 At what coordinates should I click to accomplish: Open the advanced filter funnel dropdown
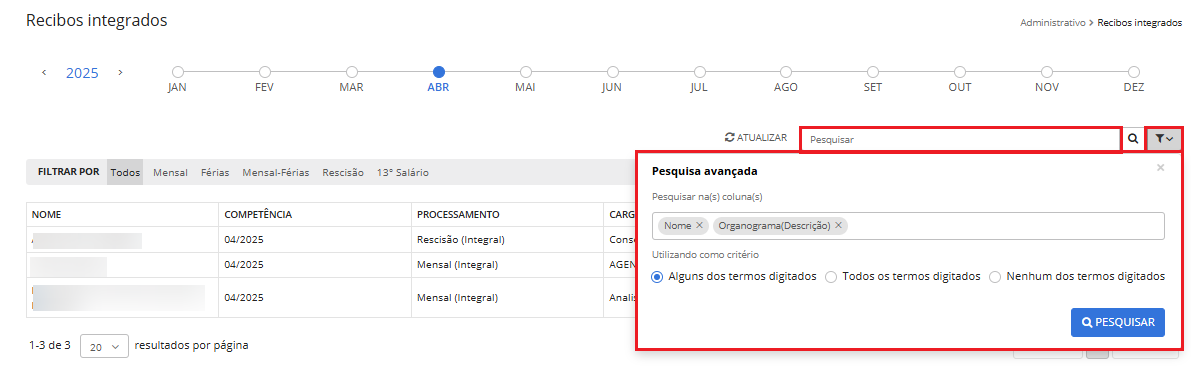[x=1164, y=139]
